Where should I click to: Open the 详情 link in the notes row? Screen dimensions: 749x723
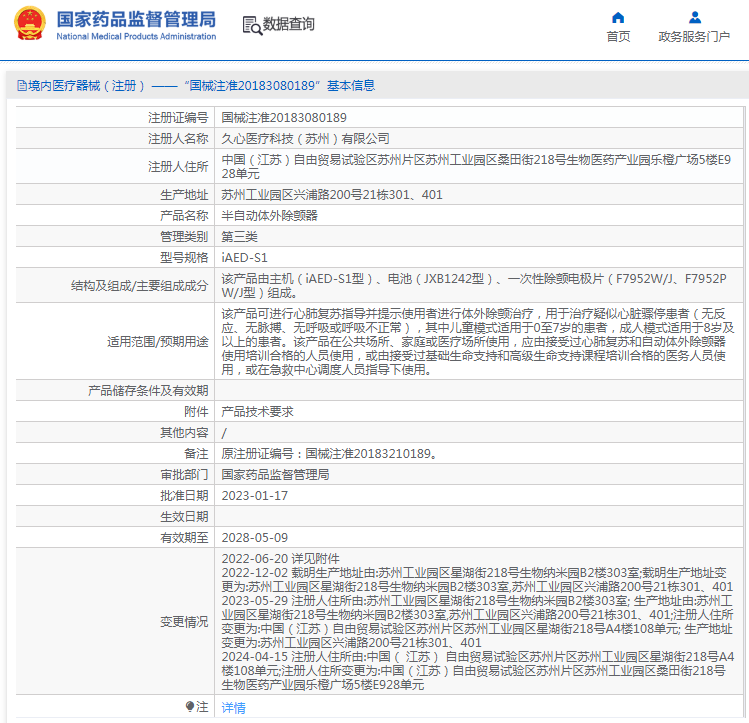pos(233,707)
